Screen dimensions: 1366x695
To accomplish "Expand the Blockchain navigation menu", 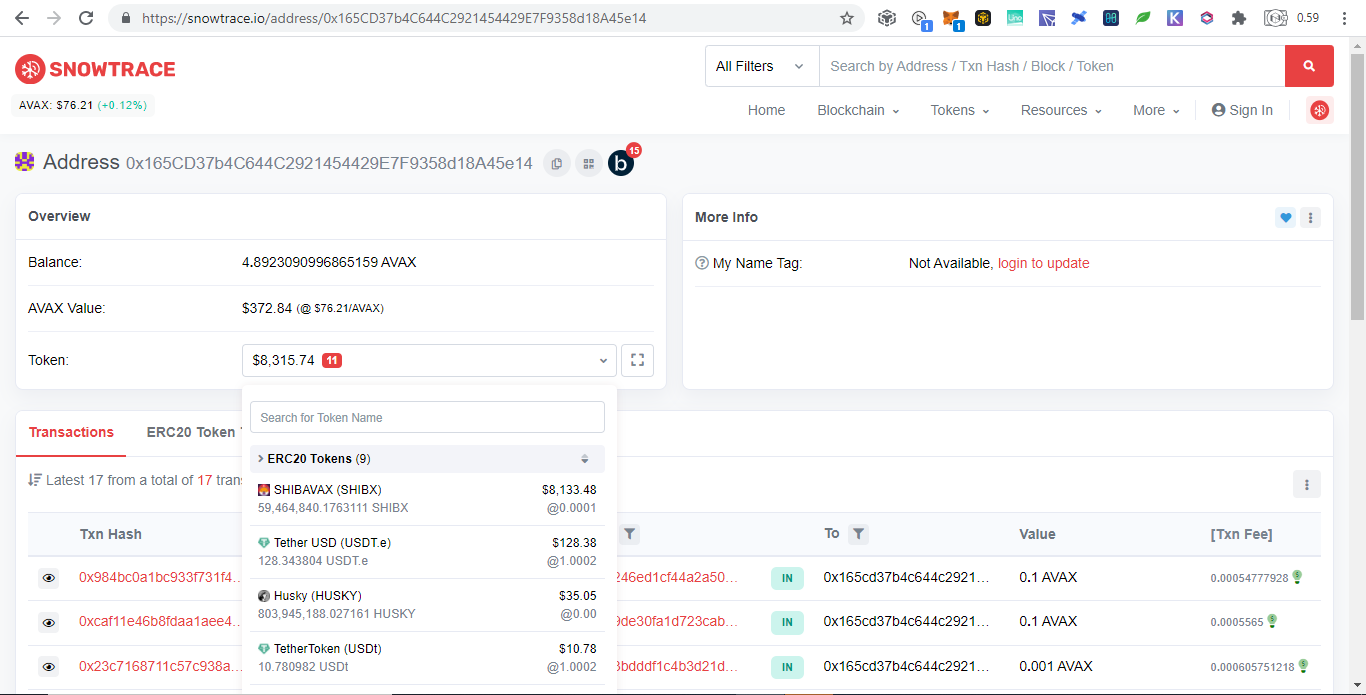I will click(858, 110).
